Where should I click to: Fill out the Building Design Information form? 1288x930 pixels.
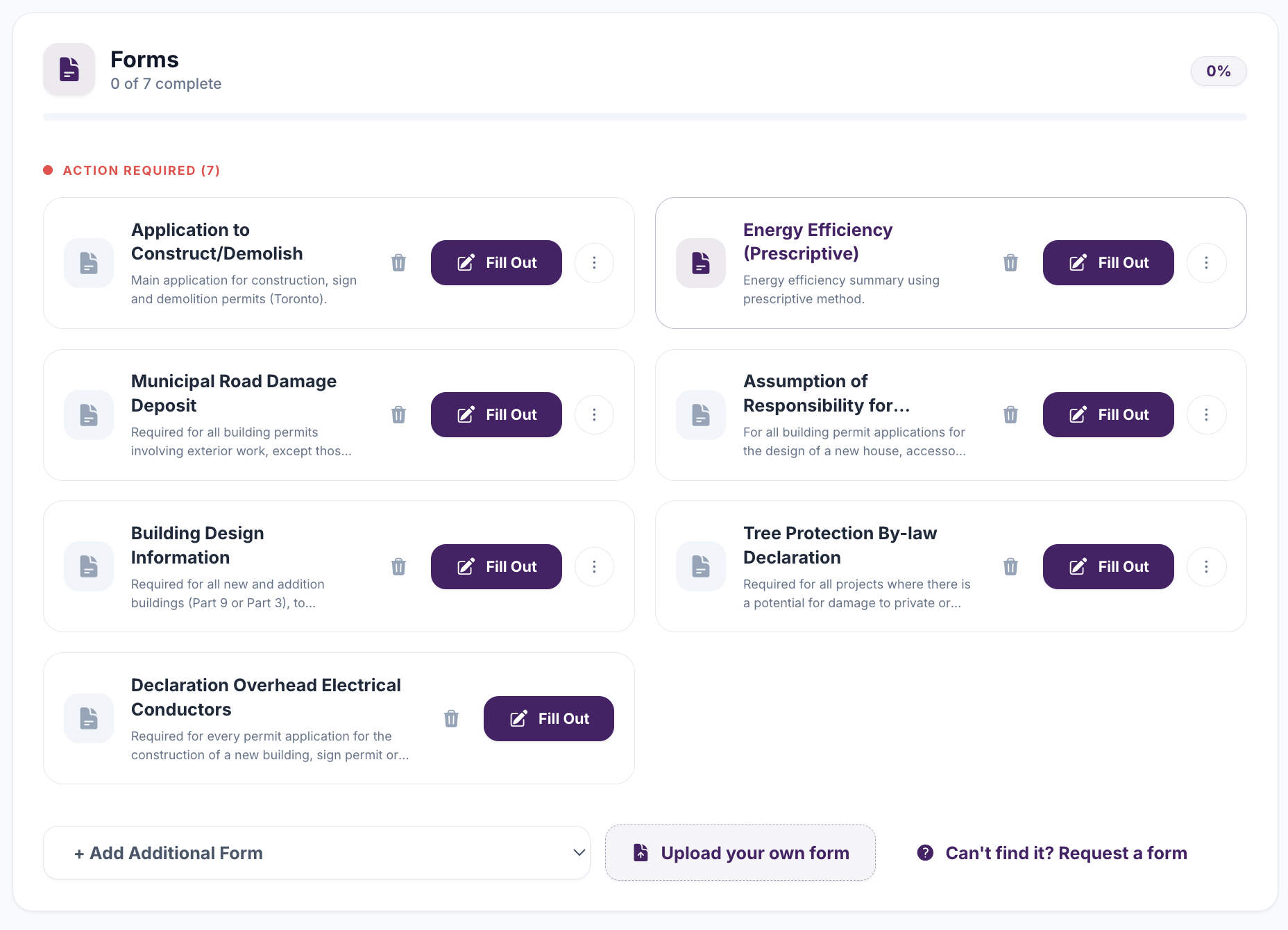tap(496, 567)
